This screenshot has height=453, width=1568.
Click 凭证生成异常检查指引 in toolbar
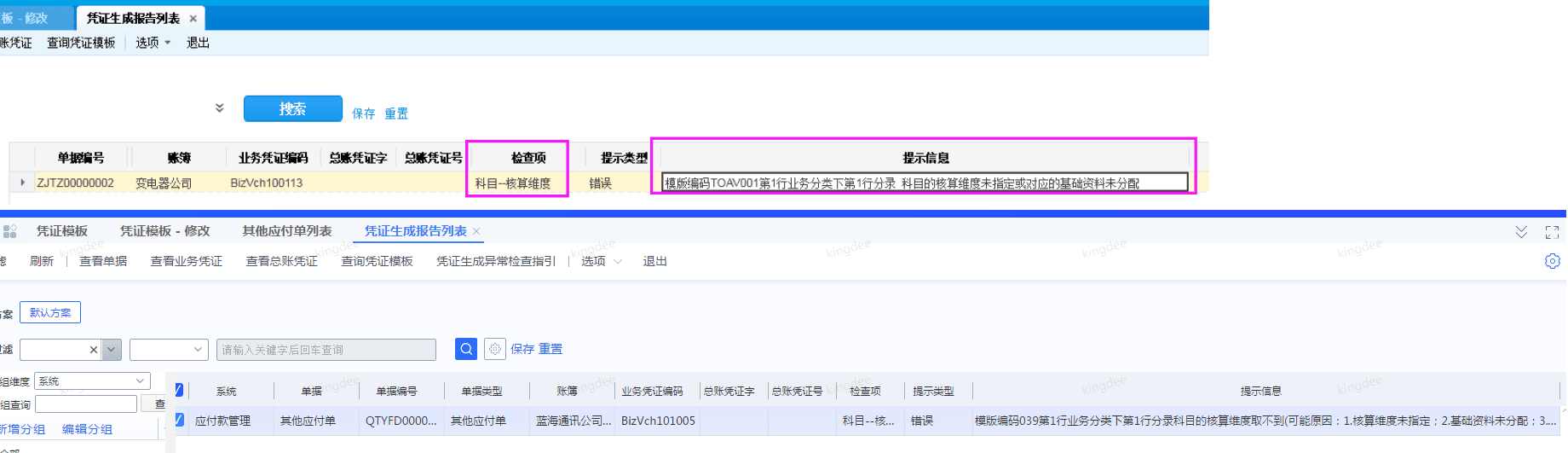[495, 261]
